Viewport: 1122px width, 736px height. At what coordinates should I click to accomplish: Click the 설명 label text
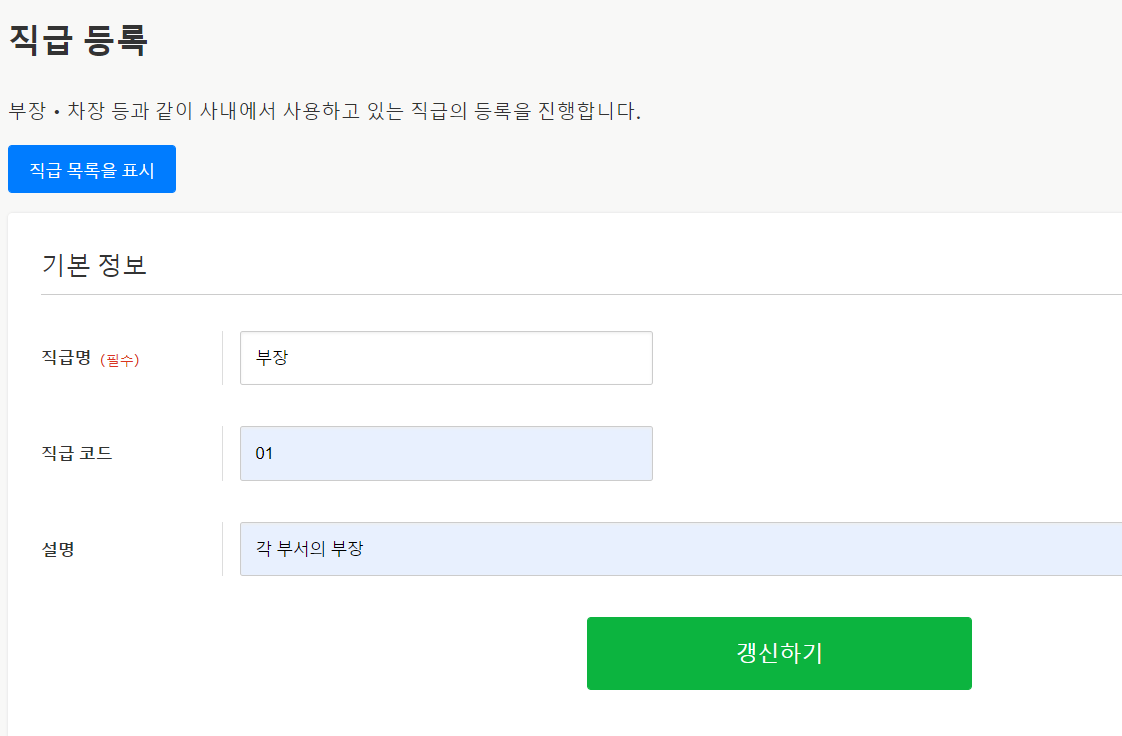point(58,549)
